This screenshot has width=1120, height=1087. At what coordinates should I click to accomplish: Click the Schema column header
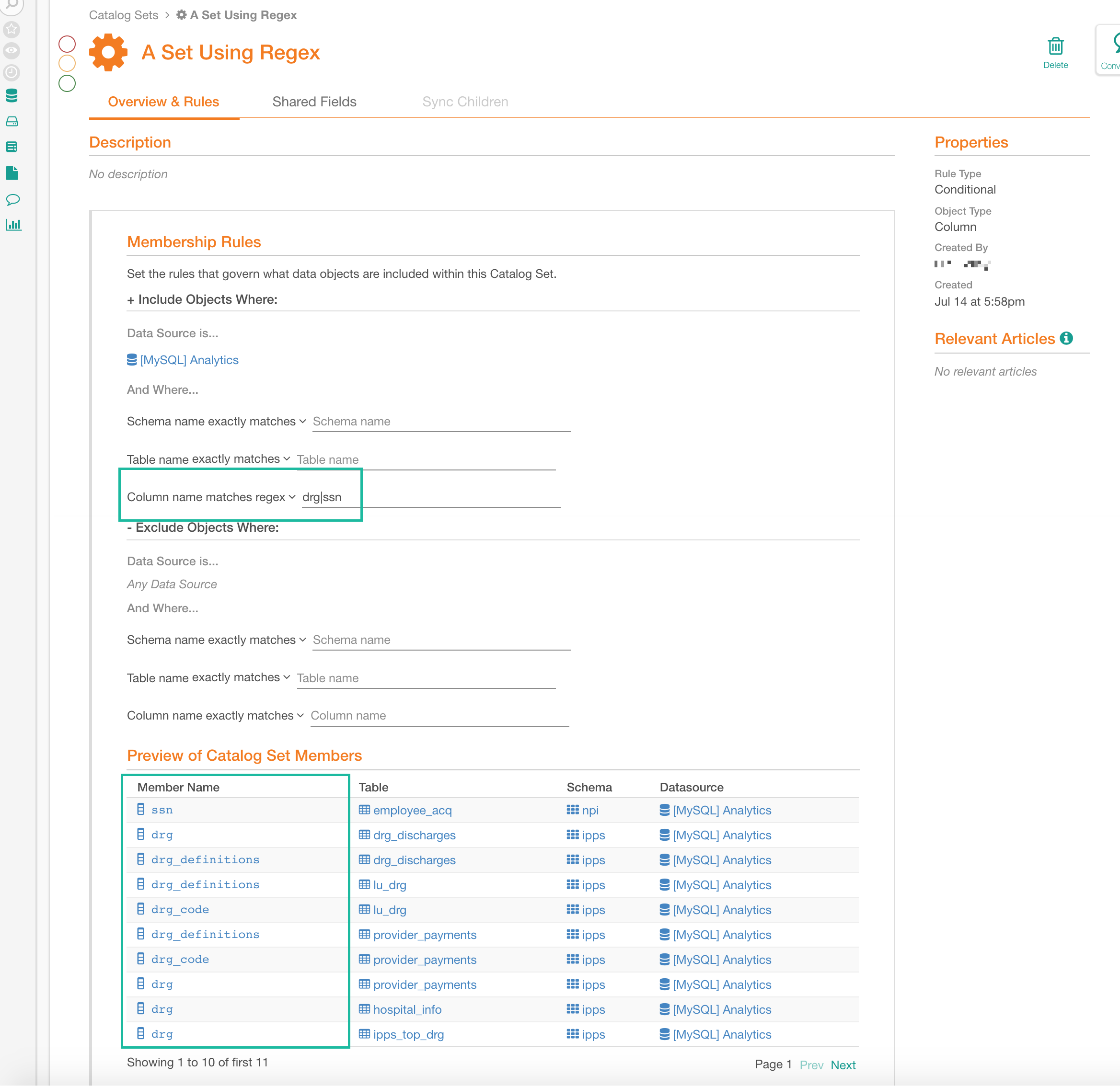(589, 787)
